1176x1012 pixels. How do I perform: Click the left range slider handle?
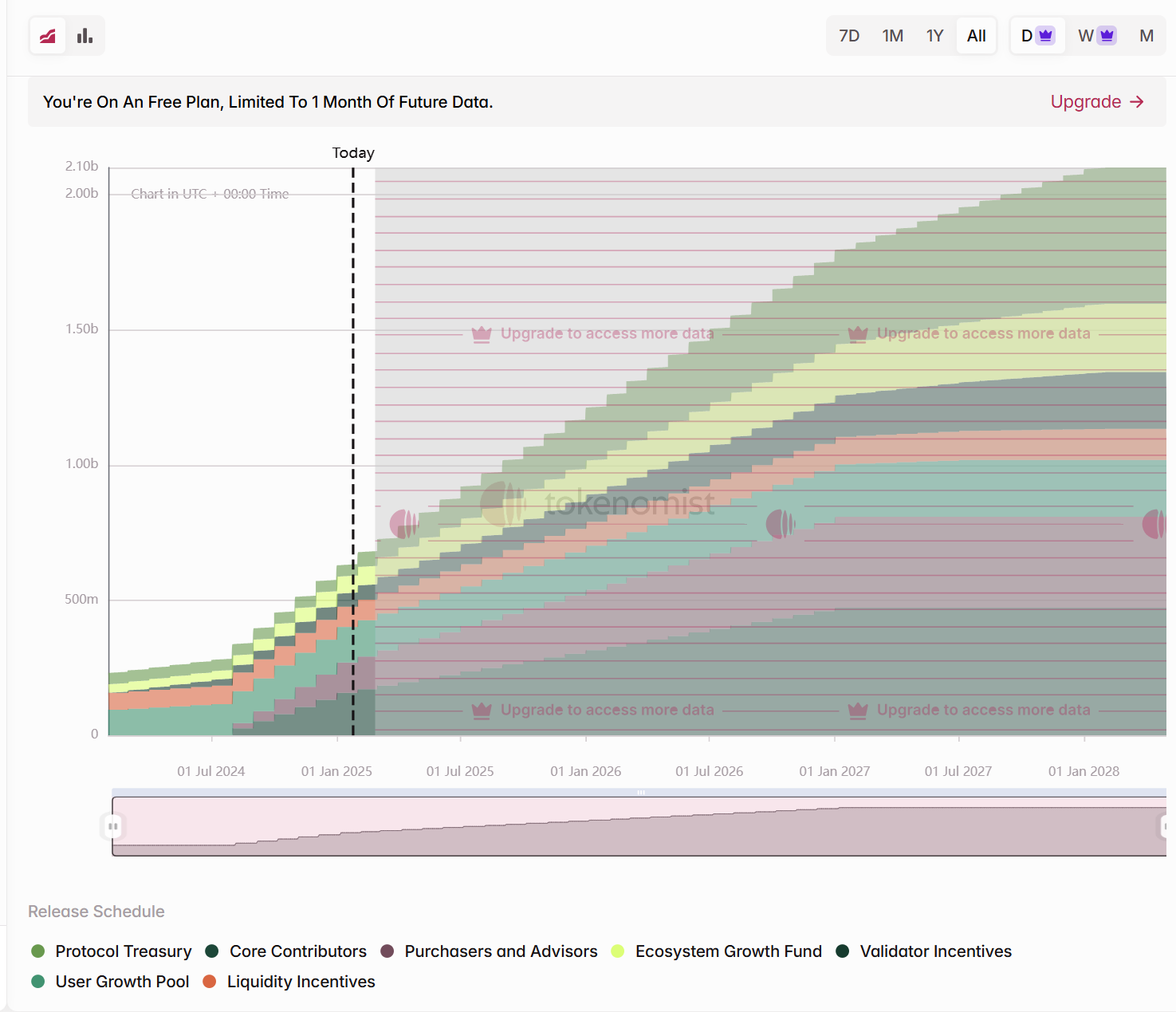coord(113,826)
